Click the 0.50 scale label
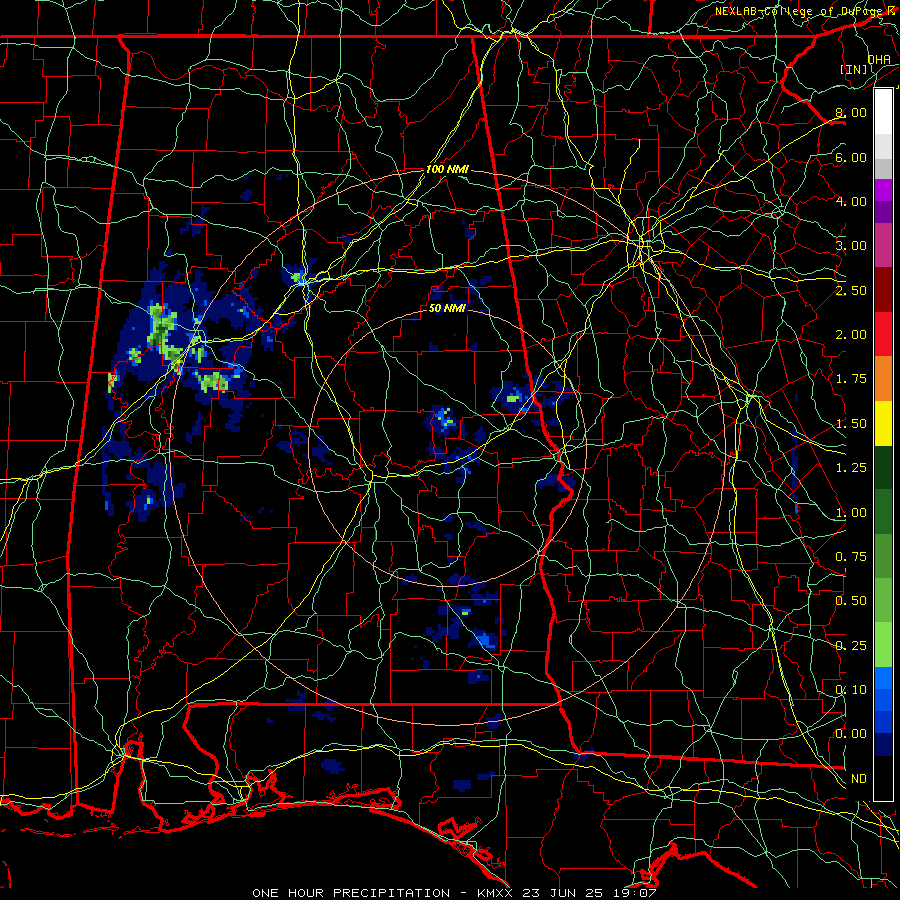This screenshot has width=900, height=900. (851, 601)
